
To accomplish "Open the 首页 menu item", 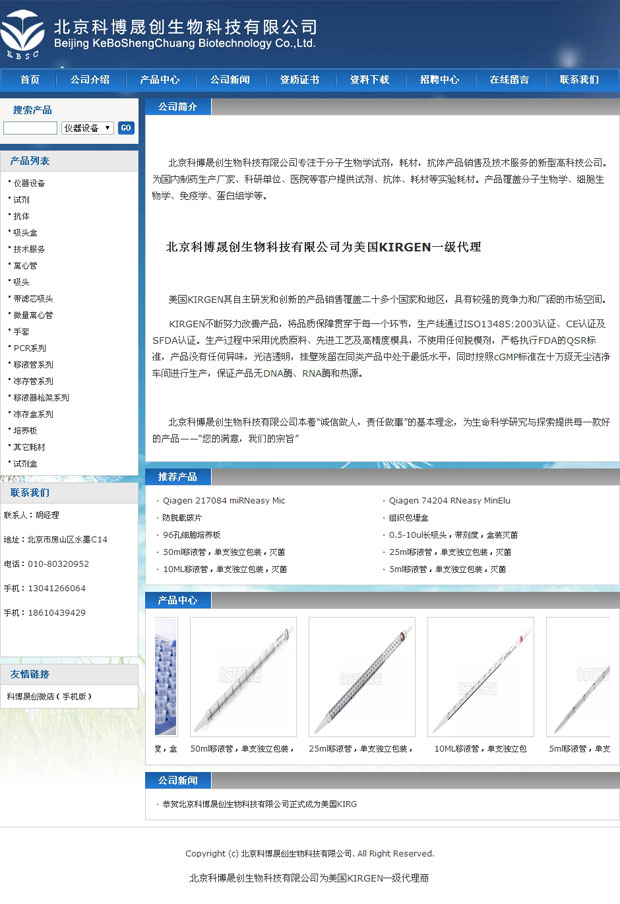I will point(30,80).
